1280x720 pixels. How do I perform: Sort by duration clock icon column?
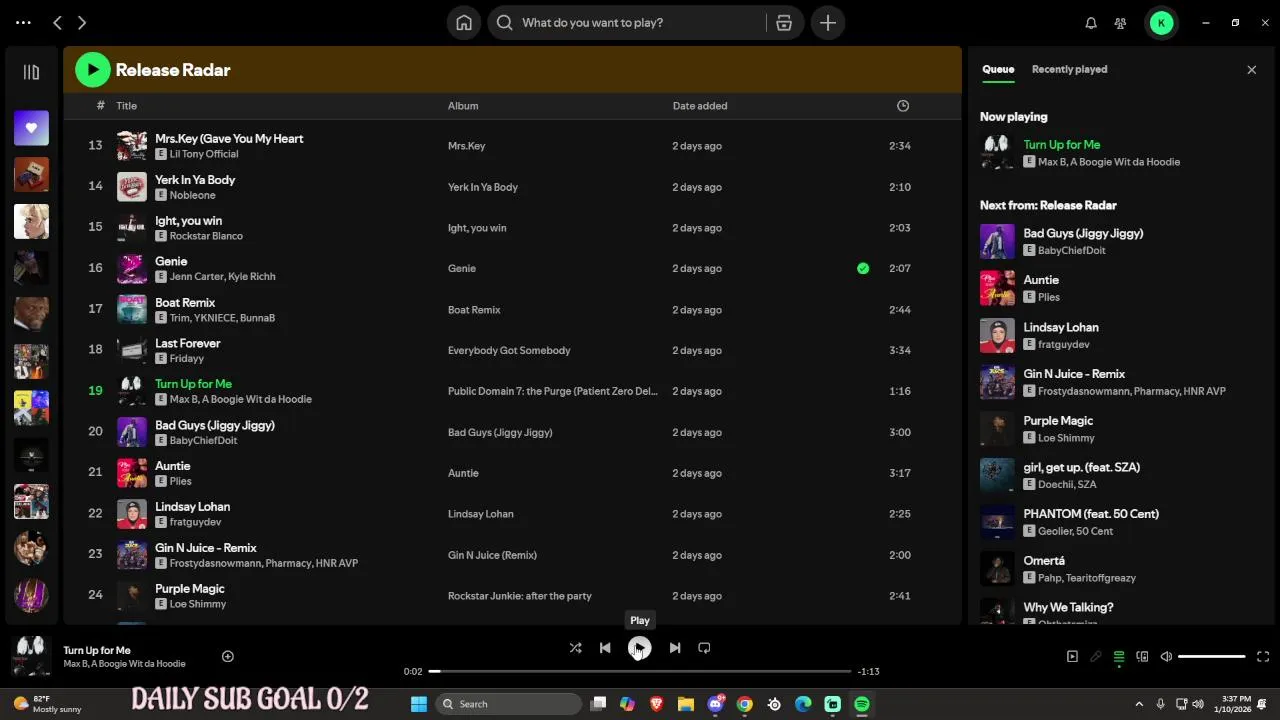[903, 106]
